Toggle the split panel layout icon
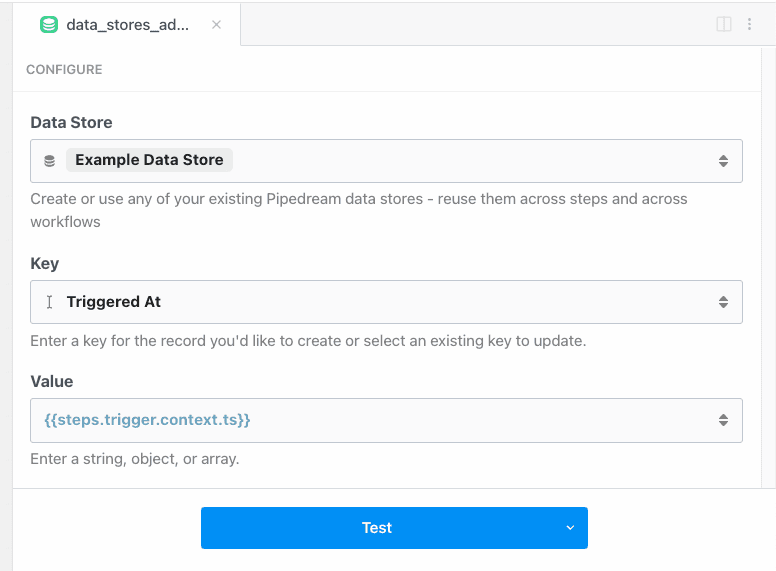The image size is (776, 571). [724, 24]
